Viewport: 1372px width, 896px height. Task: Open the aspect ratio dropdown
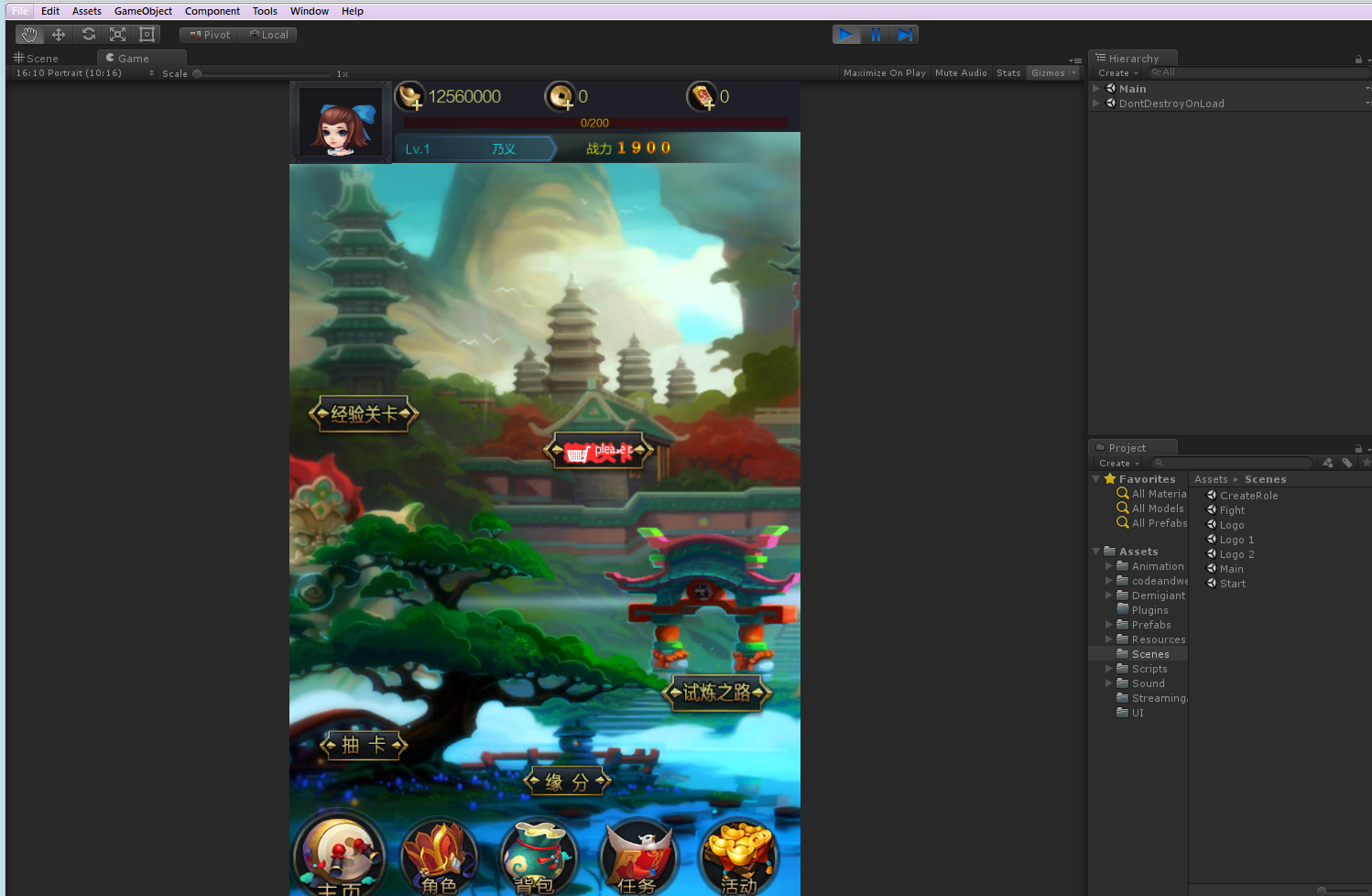point(84,73)
